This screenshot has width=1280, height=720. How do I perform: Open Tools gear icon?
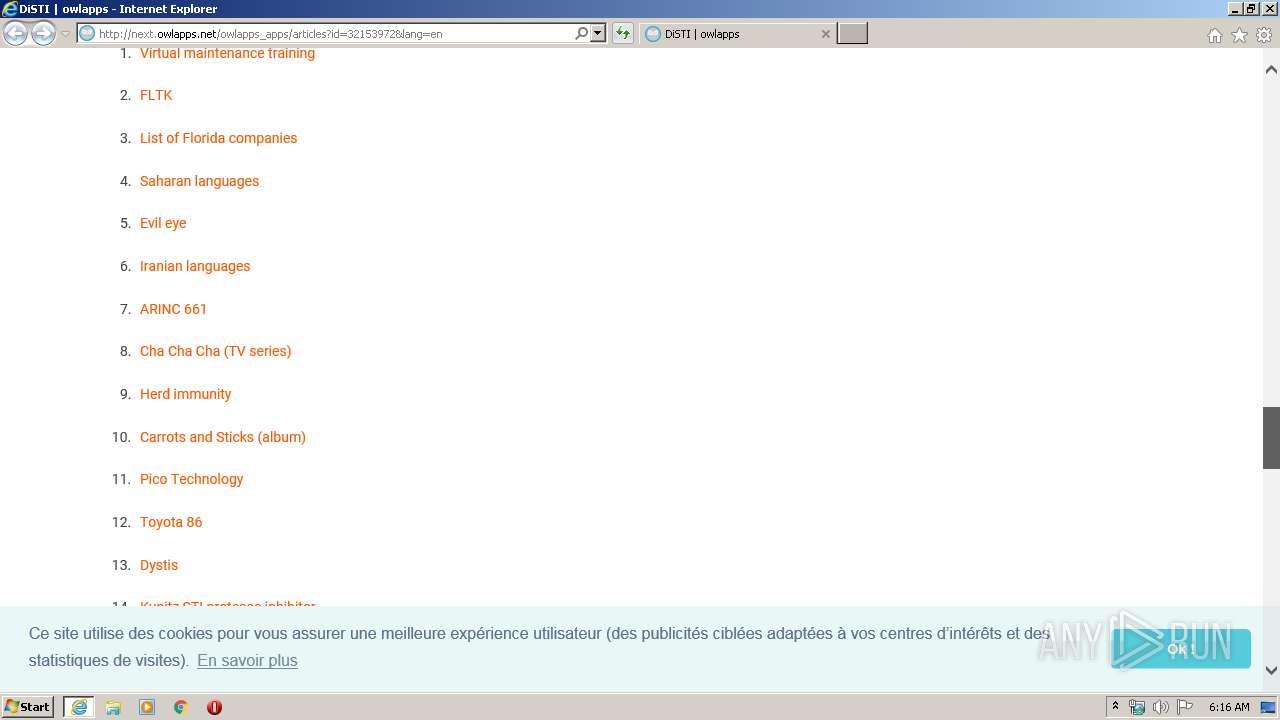click(x=1264, y=35)
